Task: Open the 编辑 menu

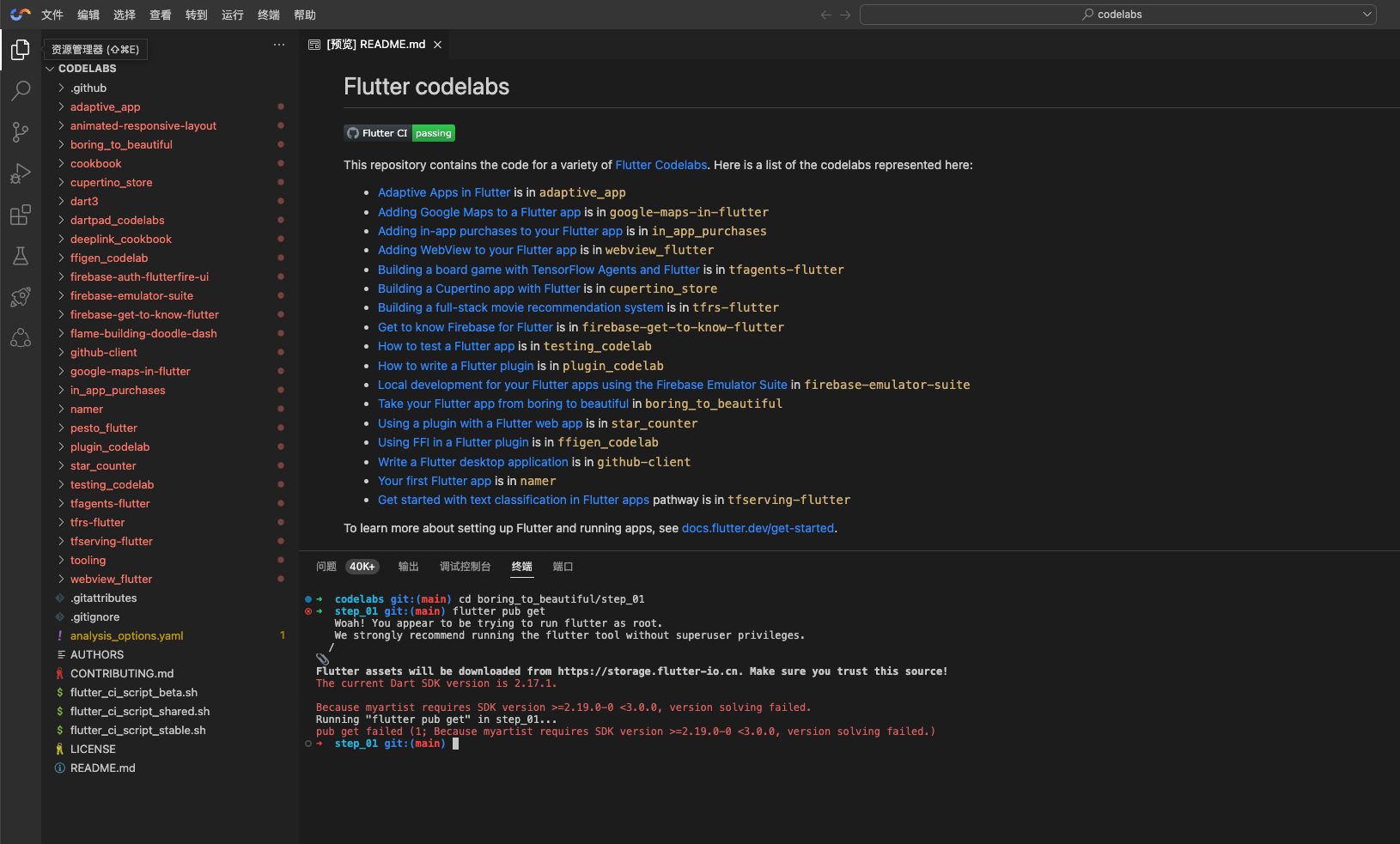Action: pos(88,15)
